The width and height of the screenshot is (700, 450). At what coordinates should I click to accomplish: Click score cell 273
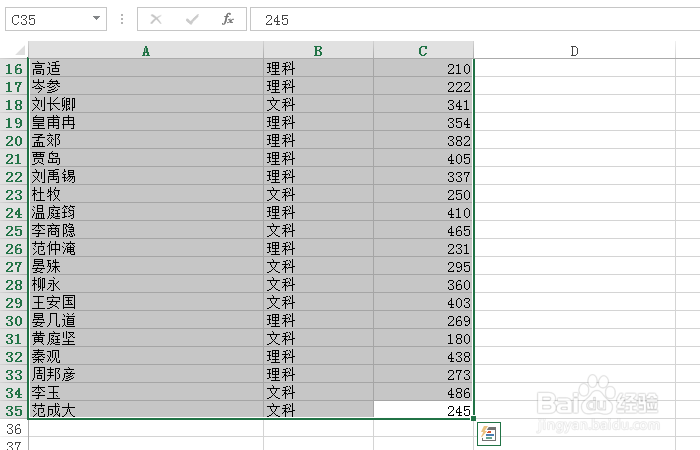(x=423, y=374)
